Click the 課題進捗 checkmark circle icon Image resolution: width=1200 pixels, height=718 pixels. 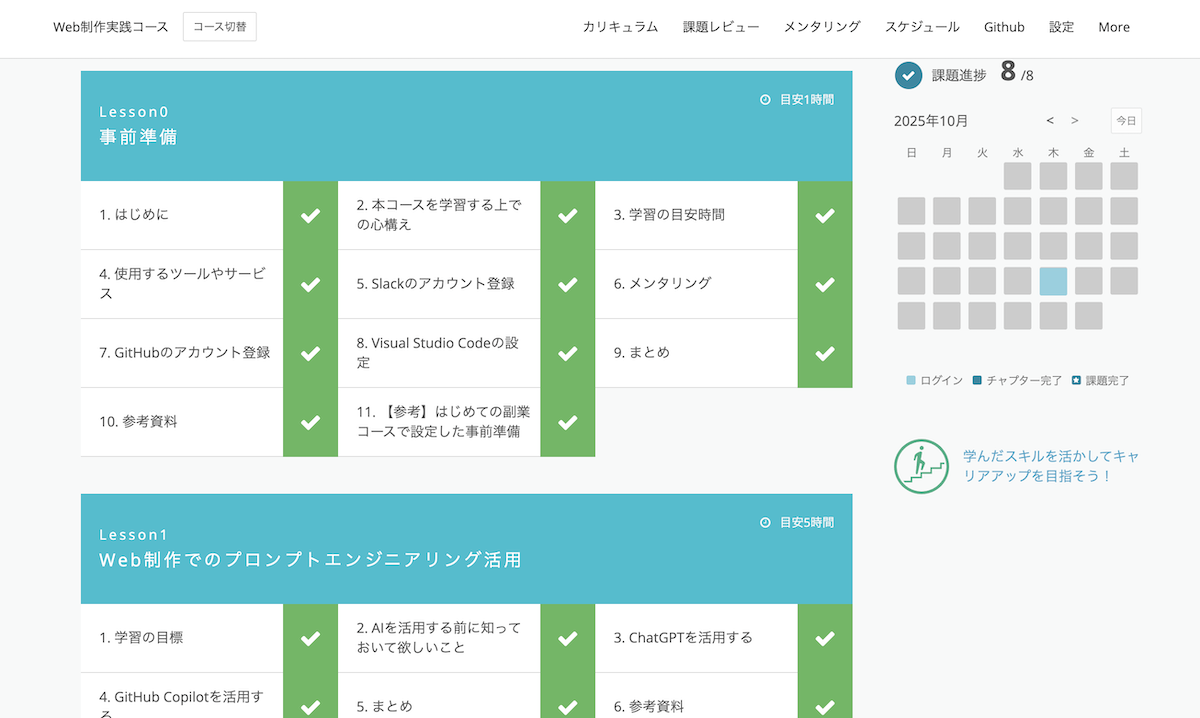pyautogui.click(x=908, y=75)
